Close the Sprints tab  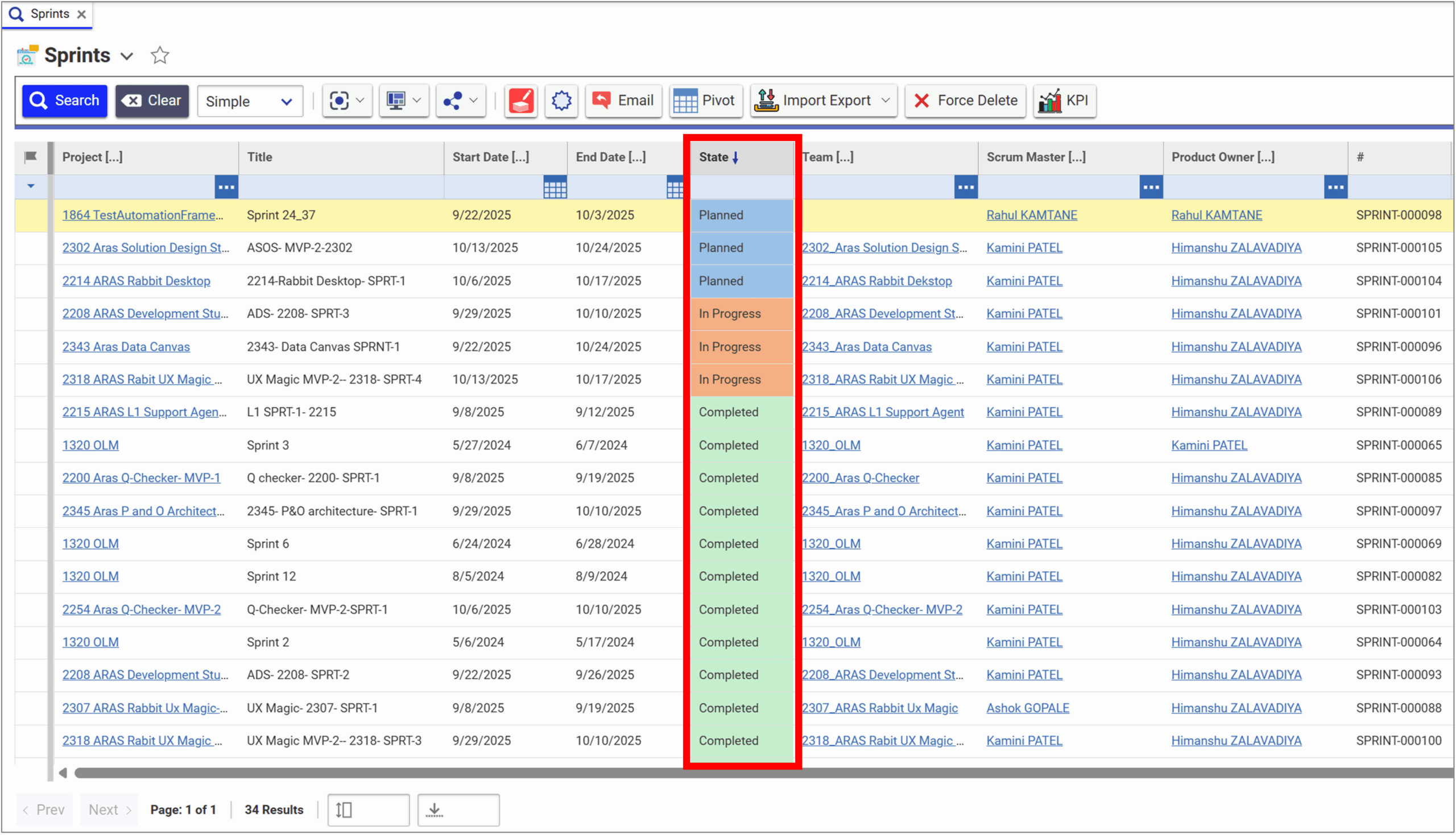point(81,14)
